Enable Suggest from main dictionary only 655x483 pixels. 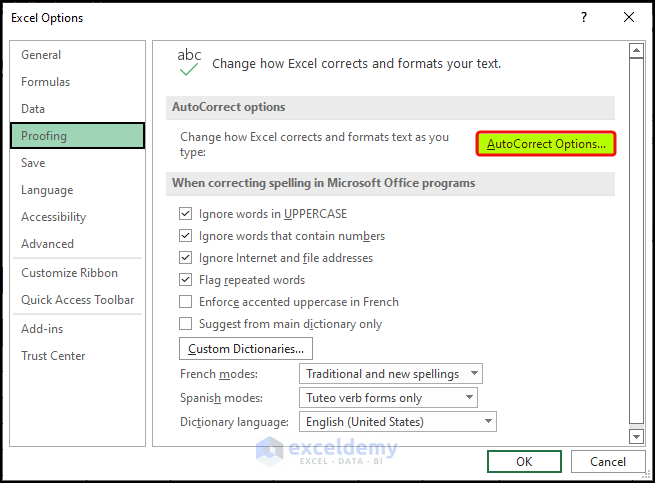pos(185,324)
